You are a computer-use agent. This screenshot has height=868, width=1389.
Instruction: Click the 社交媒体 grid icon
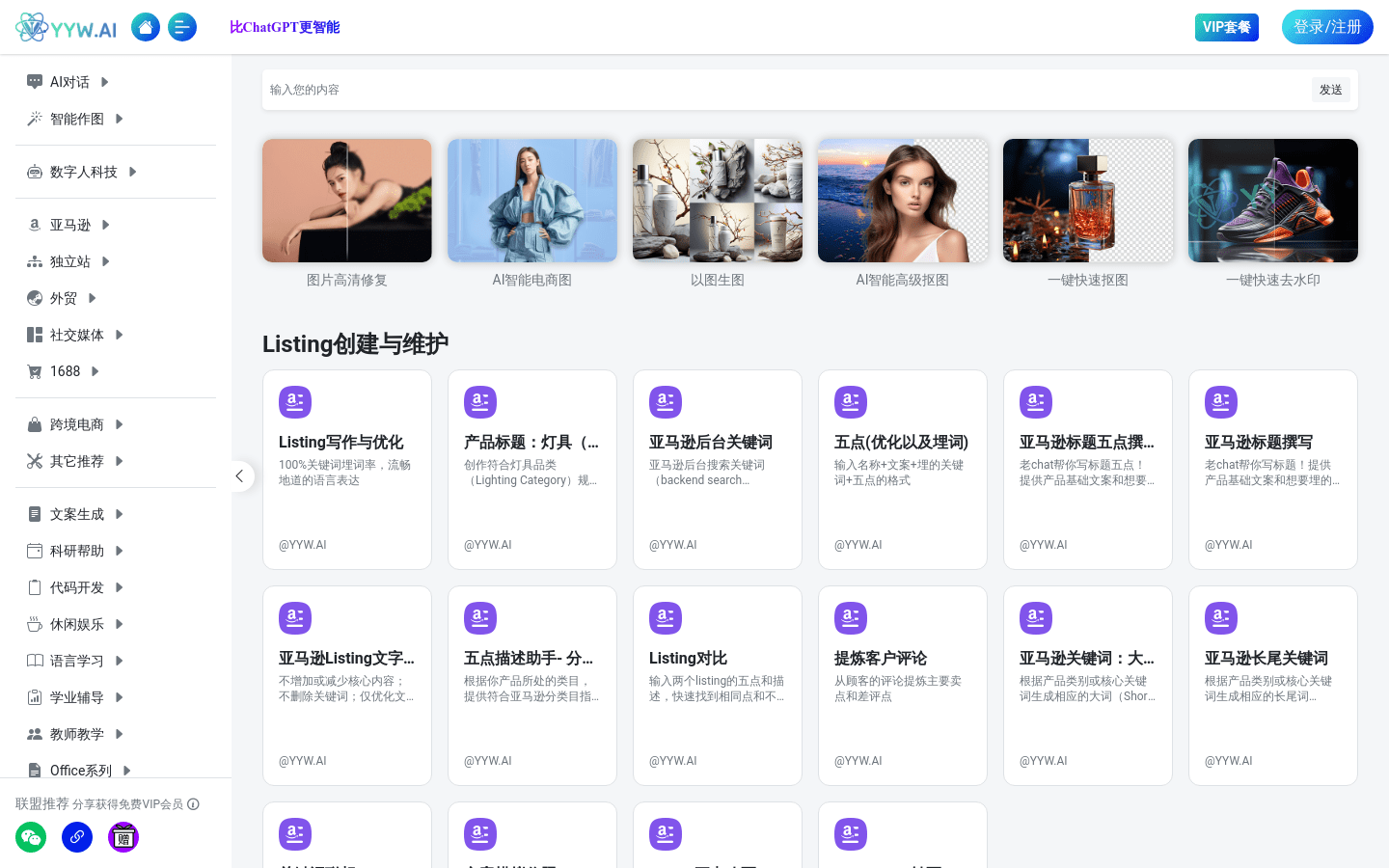tap(35, 335)
